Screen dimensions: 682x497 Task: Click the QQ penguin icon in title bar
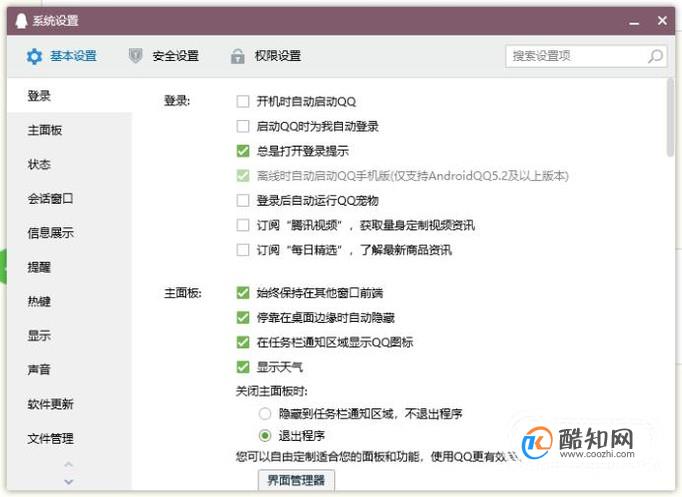(21, 20)
